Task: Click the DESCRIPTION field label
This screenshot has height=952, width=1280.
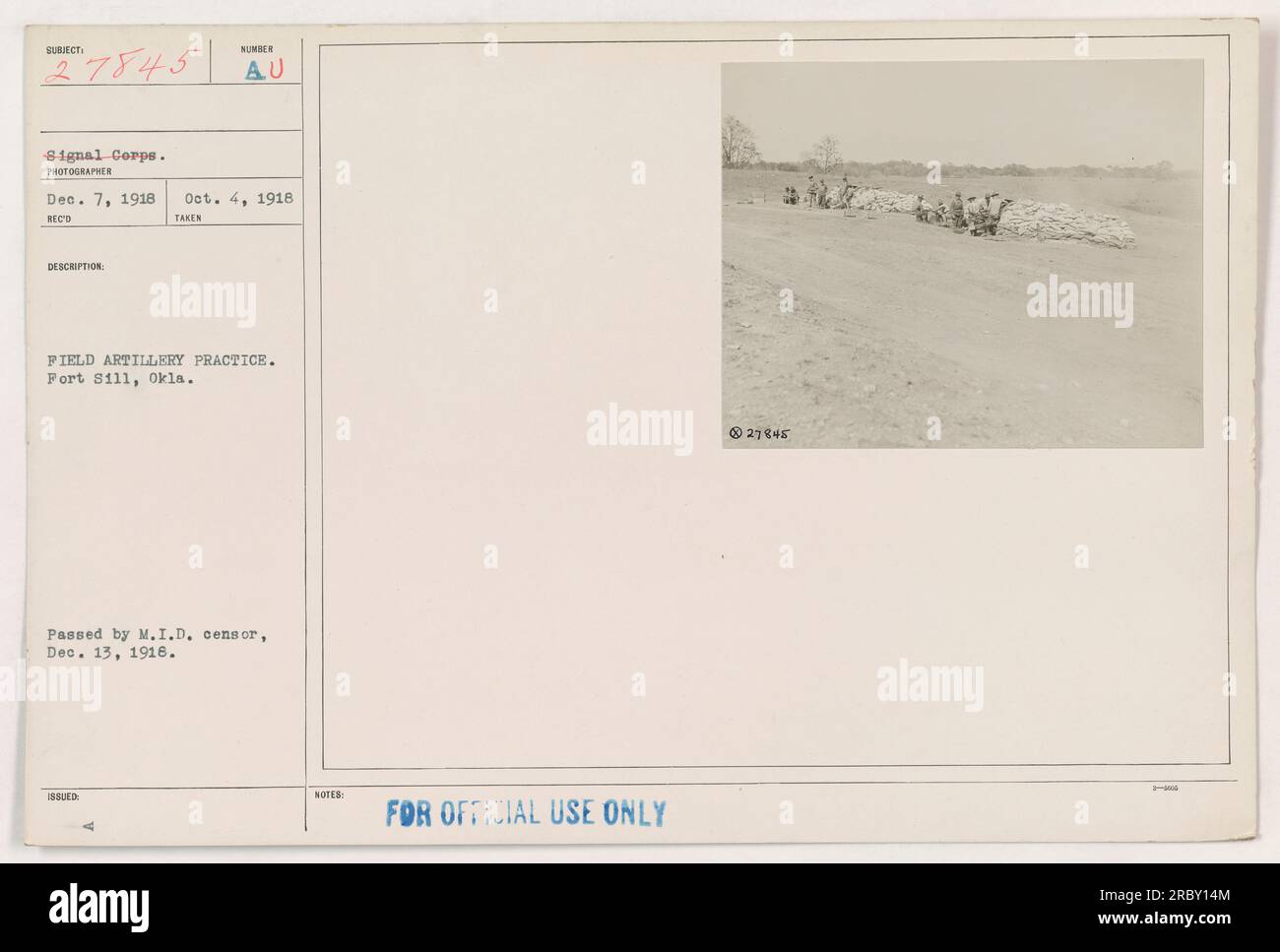Action: 74,266
